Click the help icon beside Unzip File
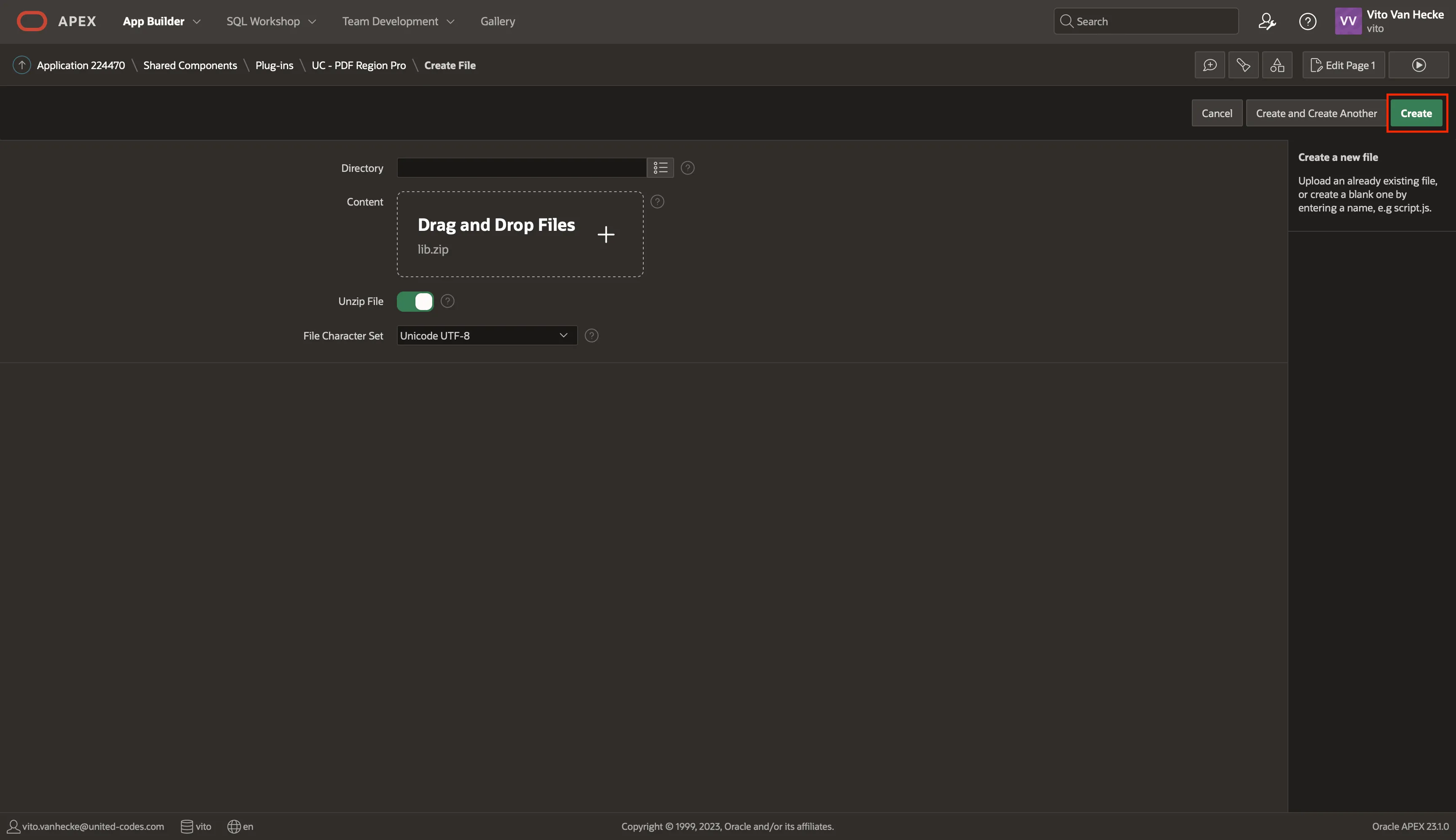Image resolution: width=1456 pixels, height=840 pixels. pyautogui.click(x=447, y=301)
